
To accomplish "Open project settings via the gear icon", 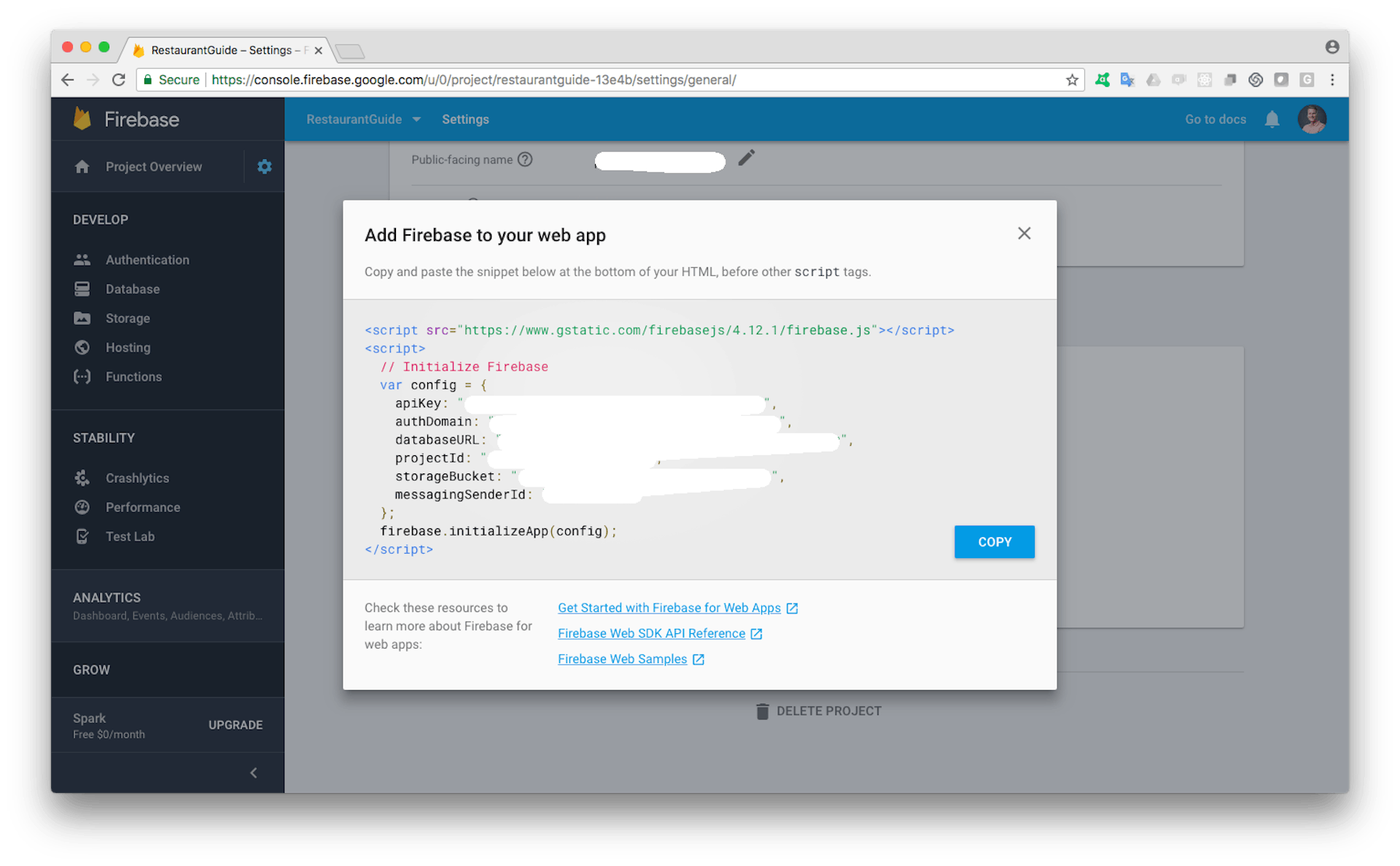I will [x=264, y=166].
